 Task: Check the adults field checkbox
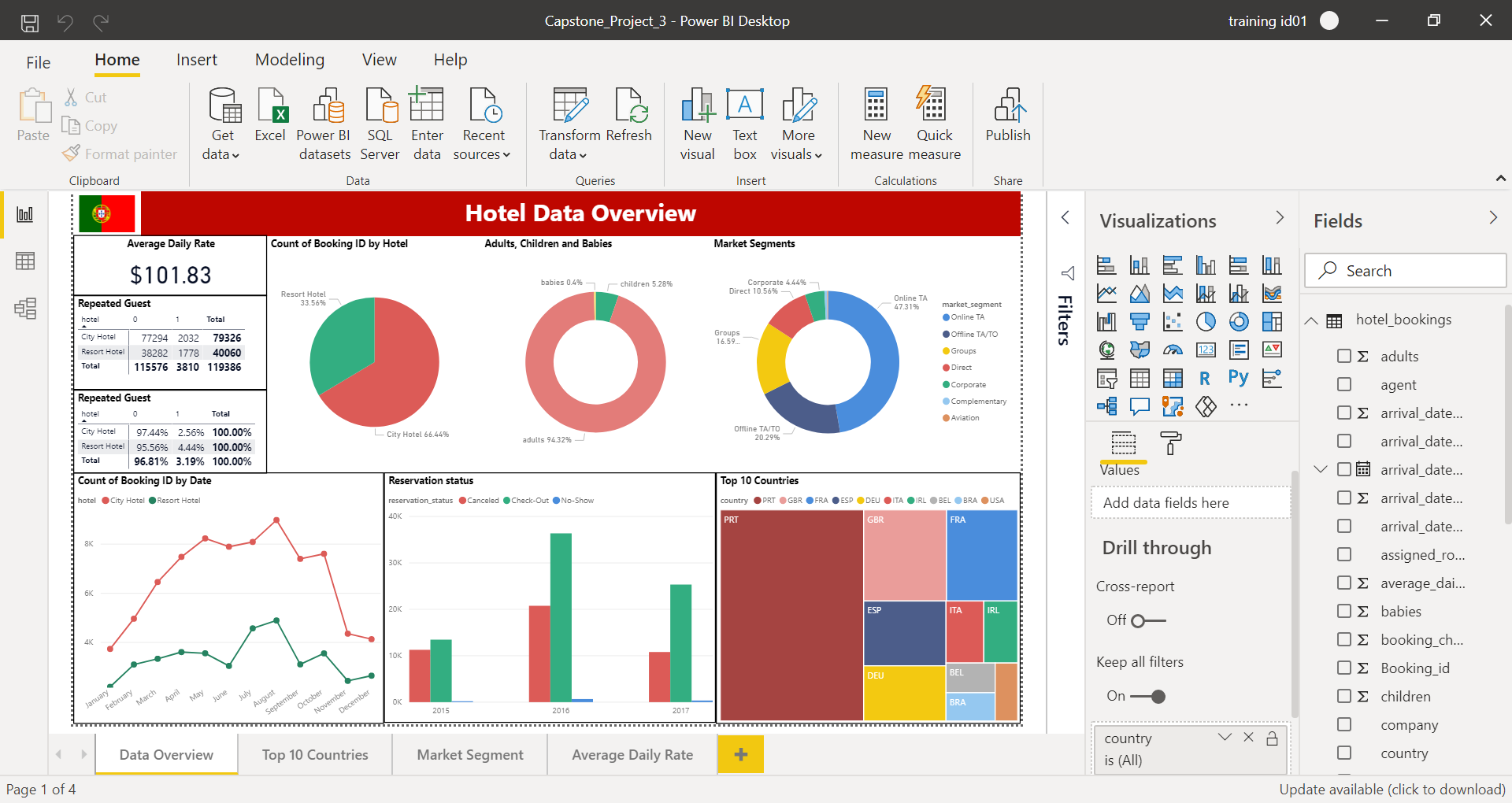pos(1344,356)
